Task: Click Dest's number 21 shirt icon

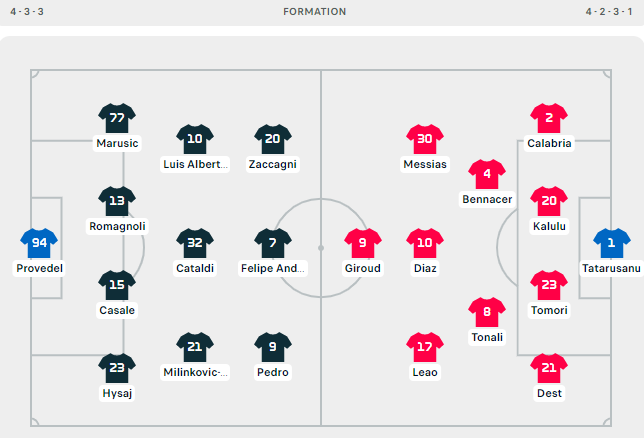Action: [549, 368]
